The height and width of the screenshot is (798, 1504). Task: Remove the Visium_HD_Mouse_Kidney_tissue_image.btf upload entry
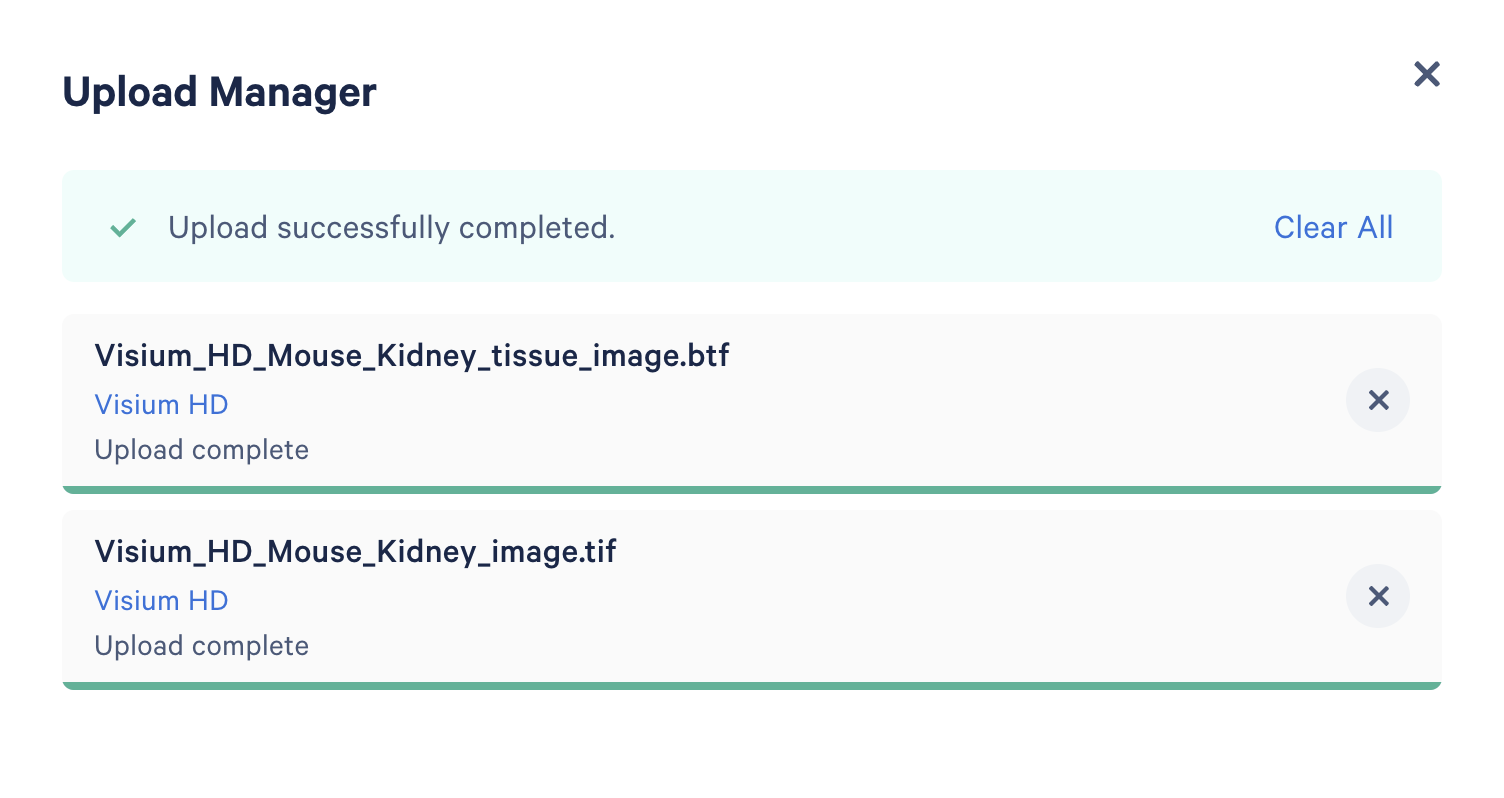1378,401
